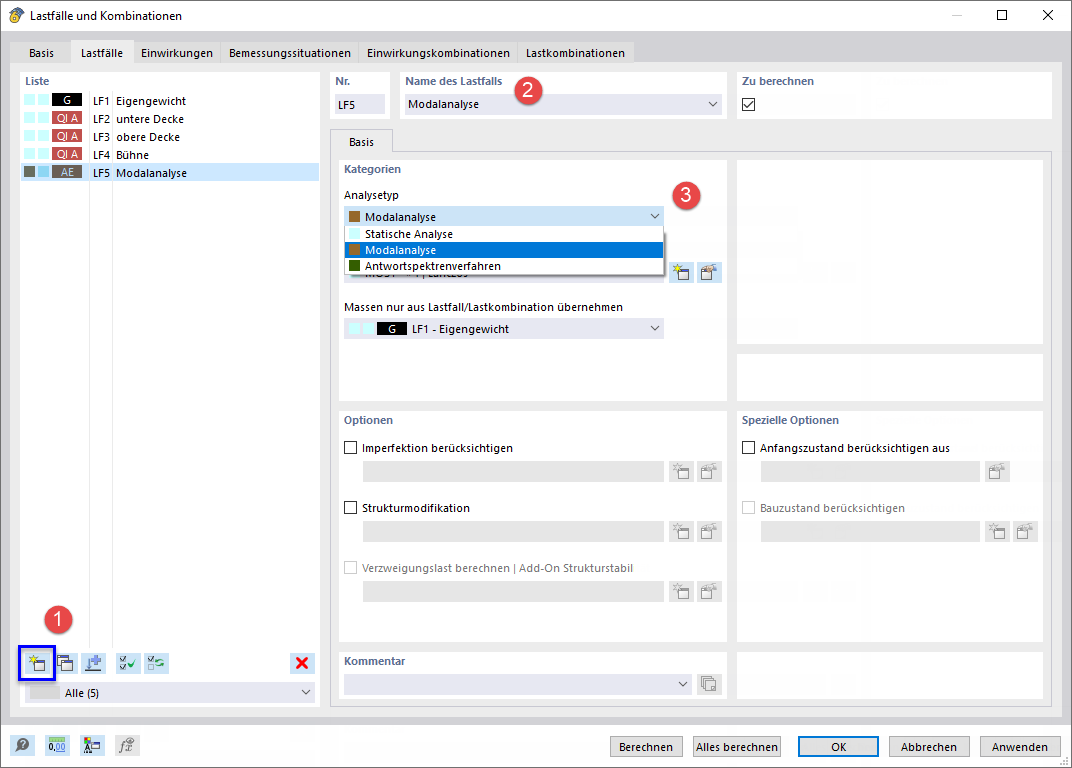Click the Alles berechnen button
This screenshot has width=1072, height=768.
point(737,747)
